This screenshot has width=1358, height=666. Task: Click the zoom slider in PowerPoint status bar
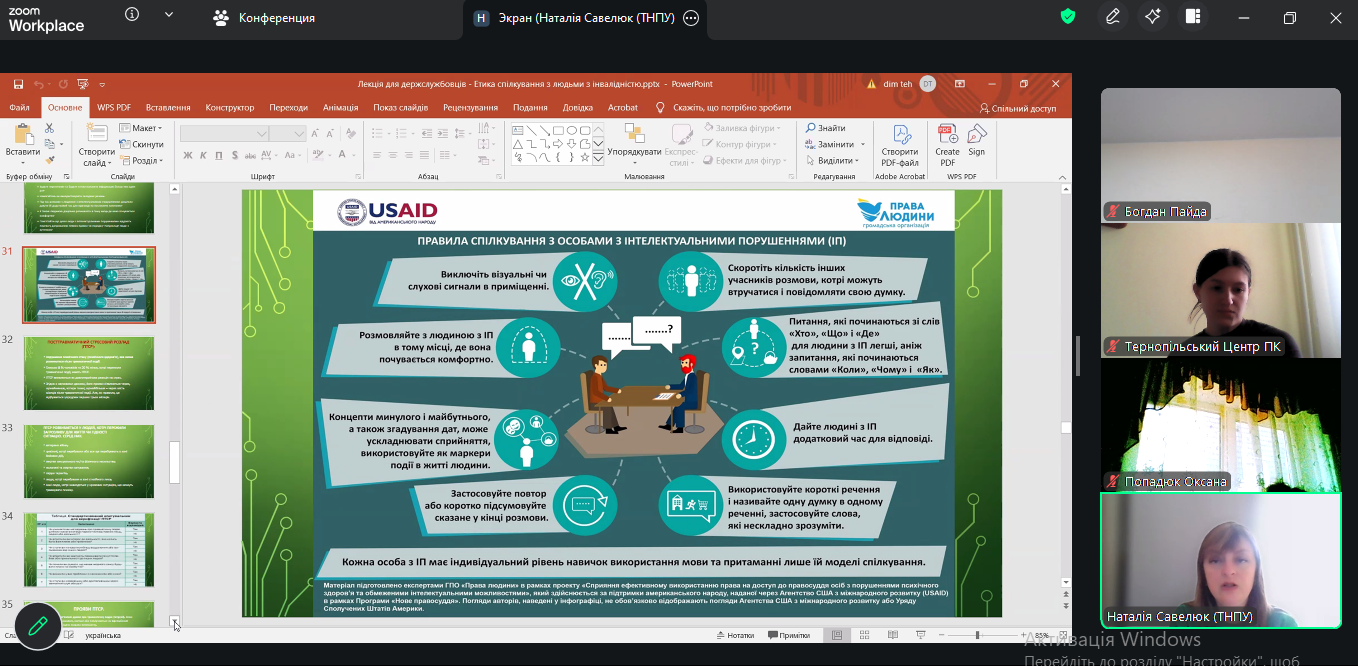tap(977, 635)
